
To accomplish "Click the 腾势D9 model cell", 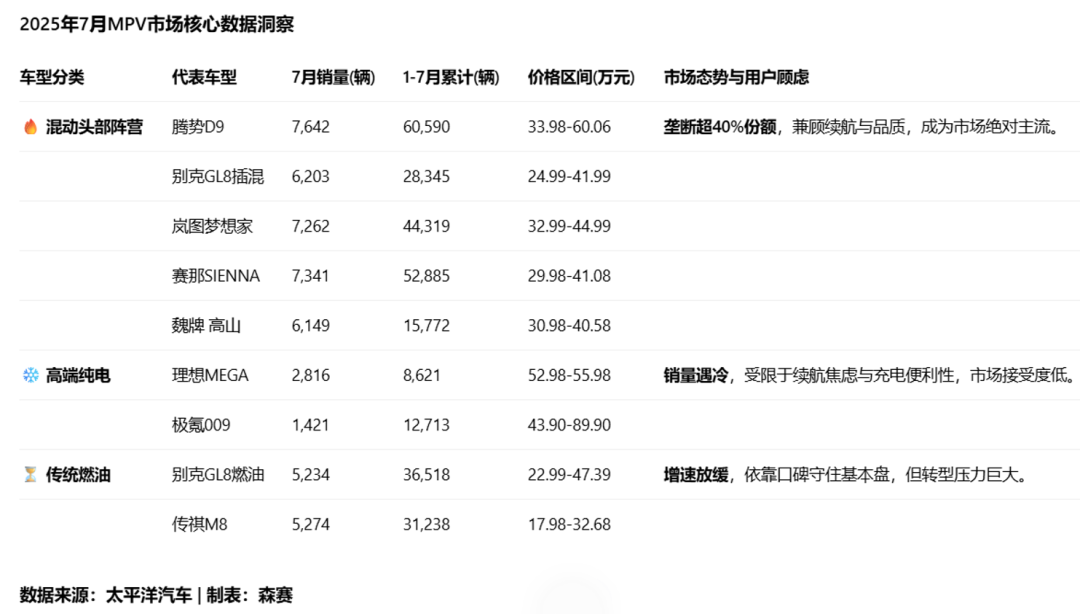I will point(198,127).
